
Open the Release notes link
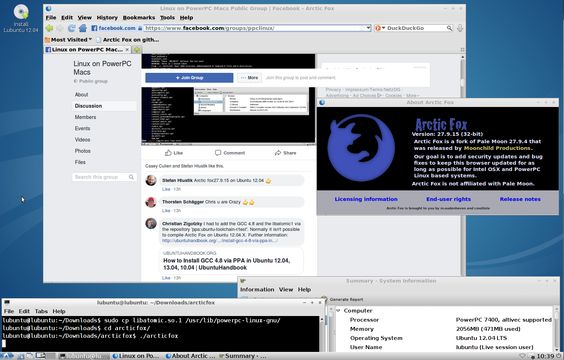point(520,199)
